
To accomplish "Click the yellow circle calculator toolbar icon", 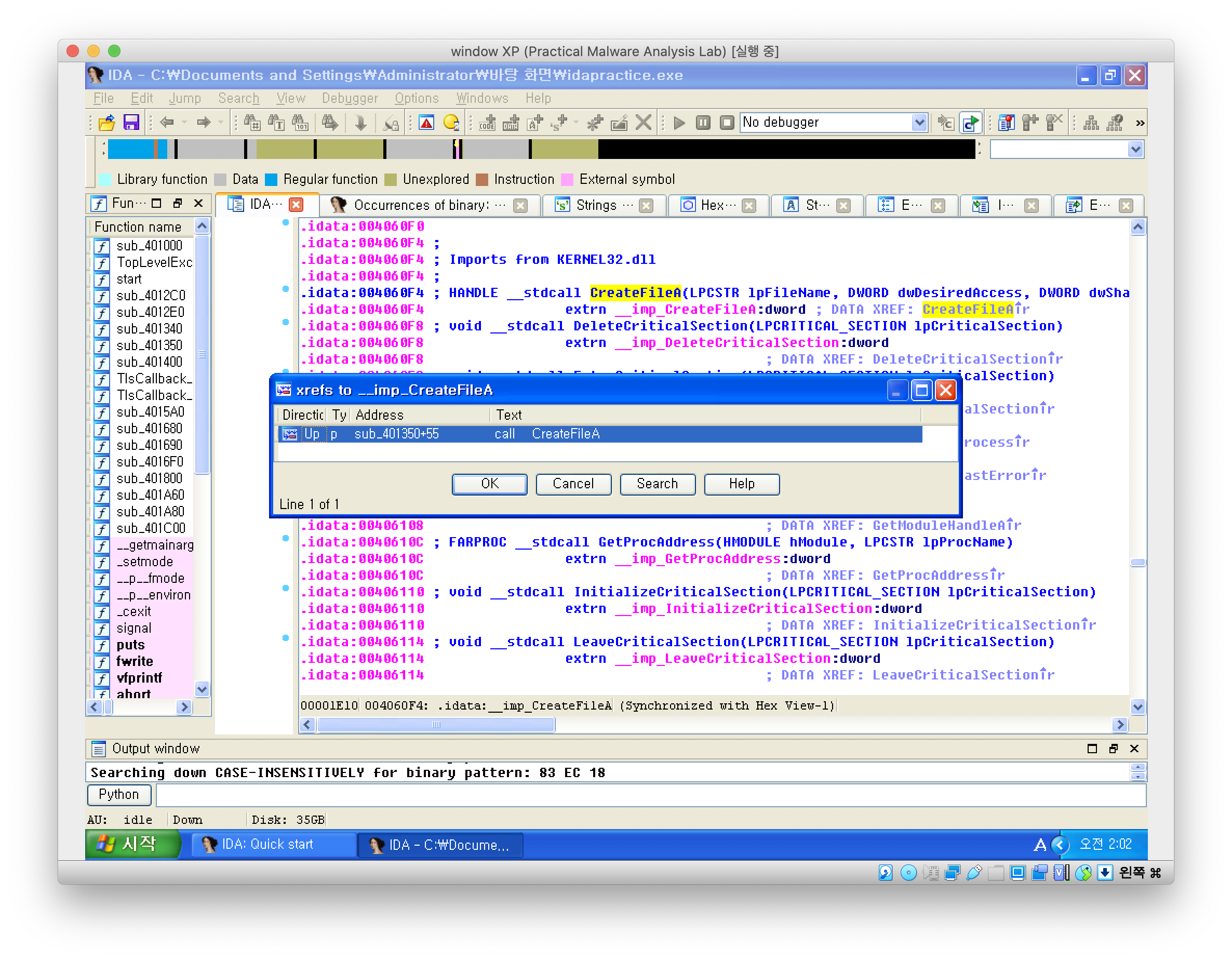I will pos(451,123).
